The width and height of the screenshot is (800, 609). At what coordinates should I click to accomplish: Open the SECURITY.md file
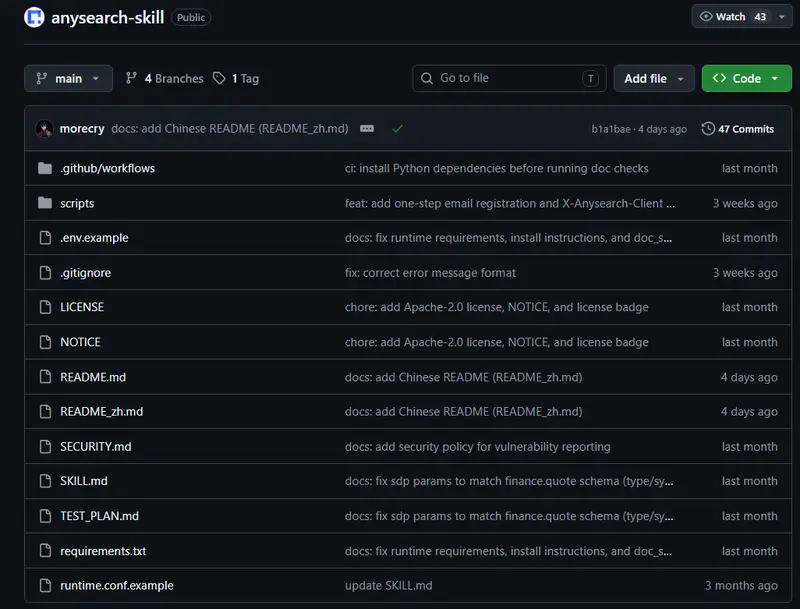pyautogui.click(x=95, y=447)
